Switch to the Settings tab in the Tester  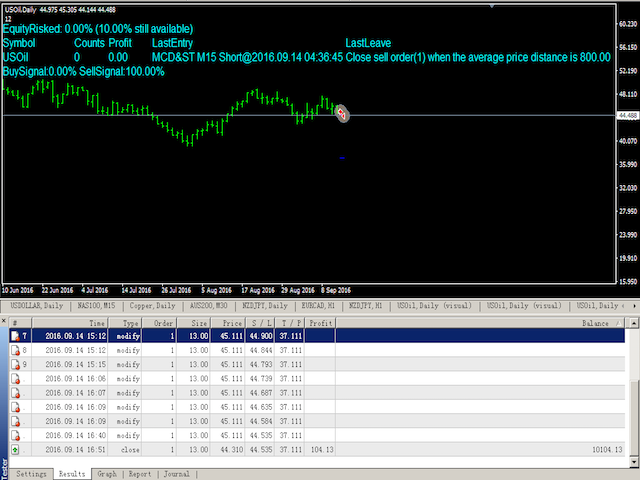[32, 473]
